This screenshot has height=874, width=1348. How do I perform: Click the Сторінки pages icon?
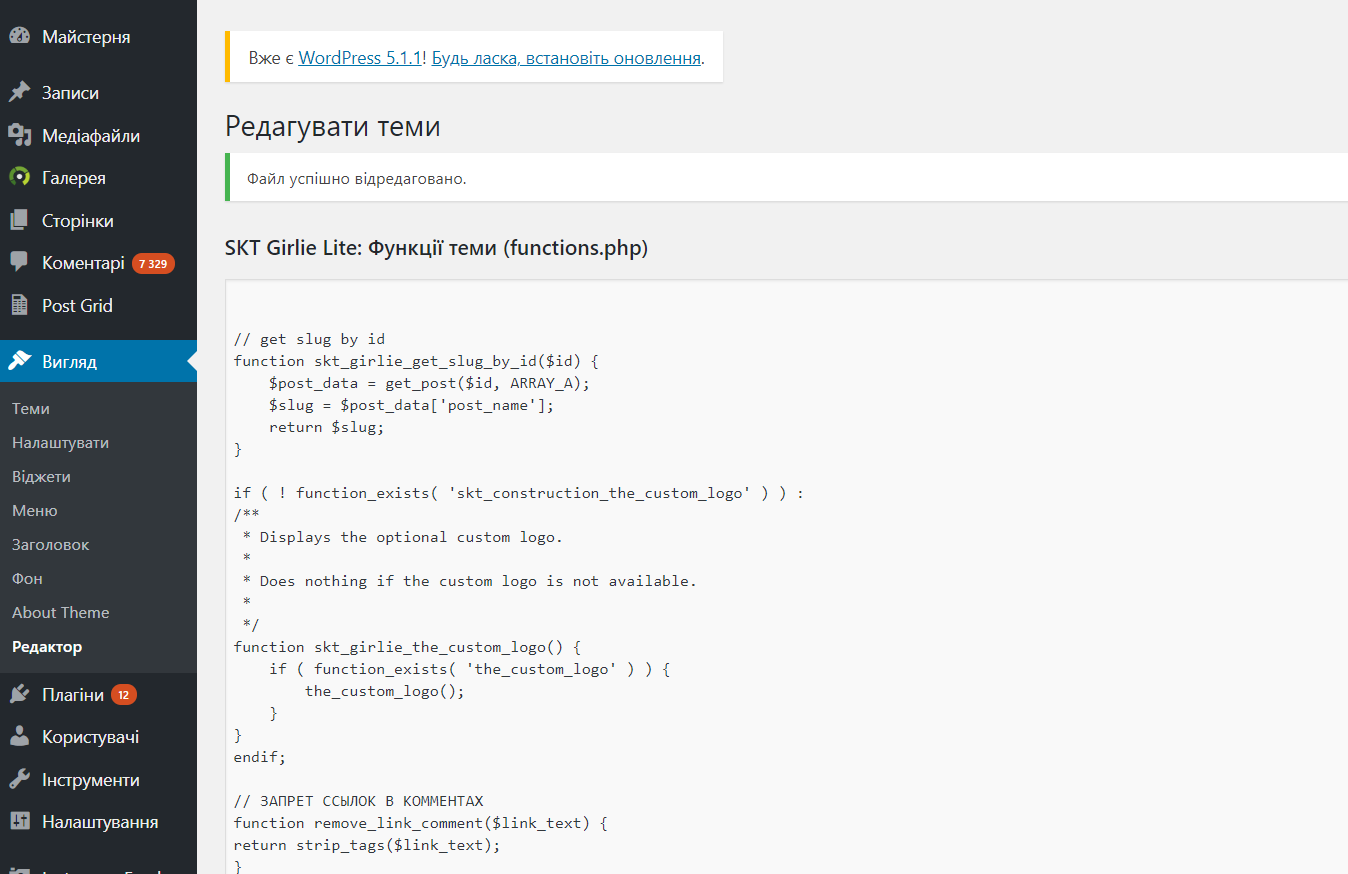[x=20, y=221]
